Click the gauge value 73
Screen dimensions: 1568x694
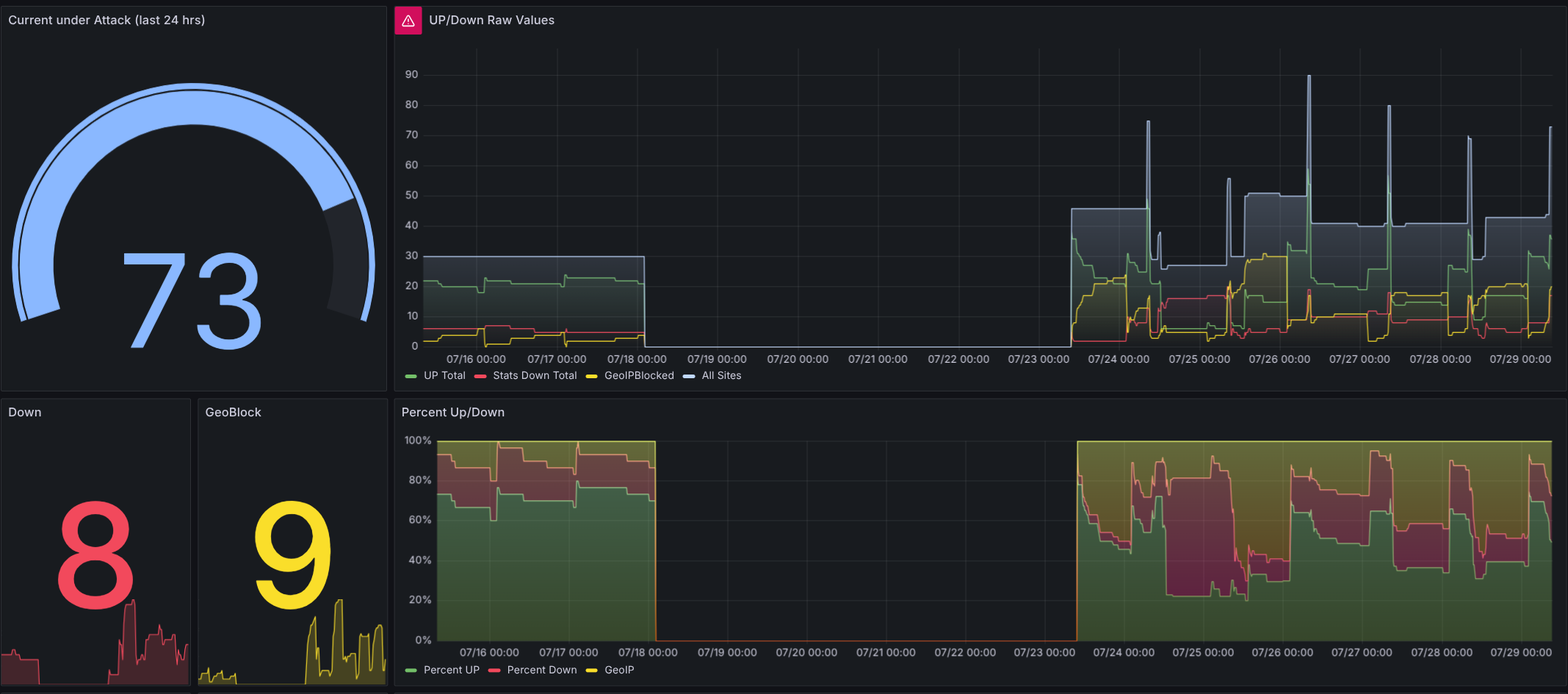(x=192, y=301)
